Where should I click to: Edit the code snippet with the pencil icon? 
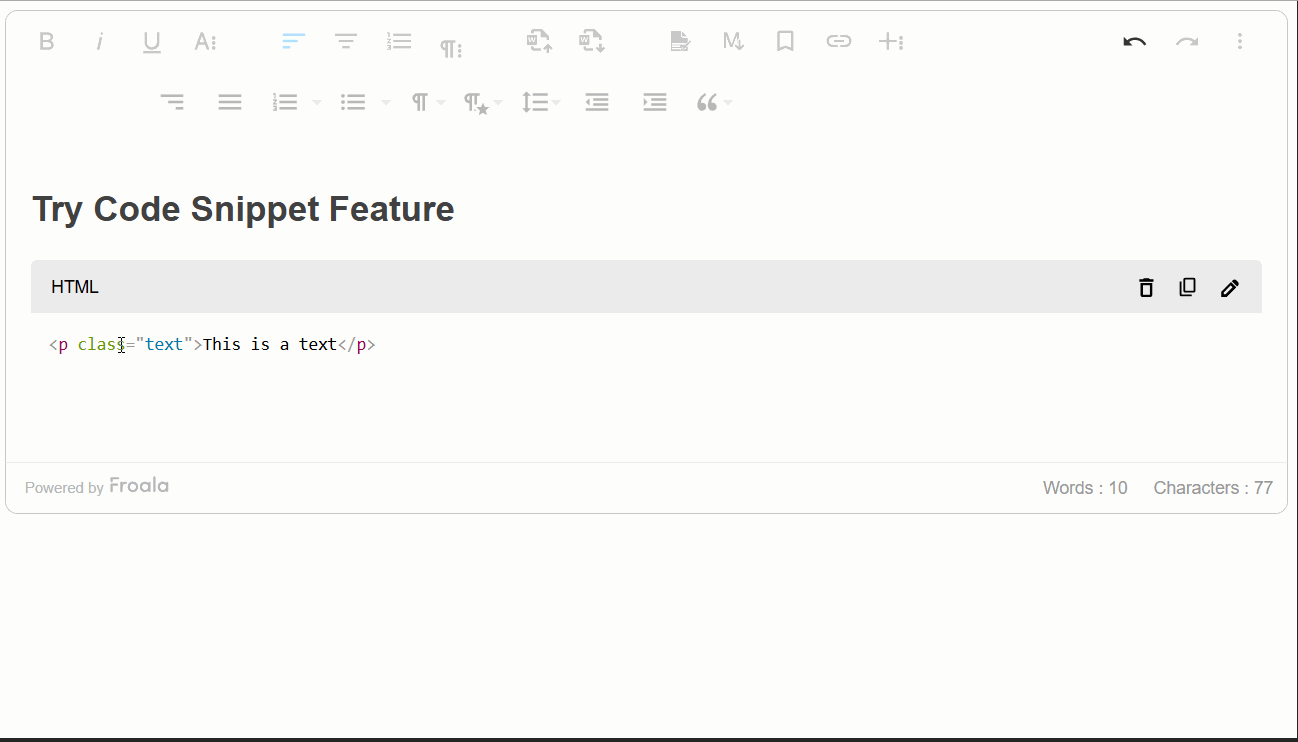[x=1229, y=287]
